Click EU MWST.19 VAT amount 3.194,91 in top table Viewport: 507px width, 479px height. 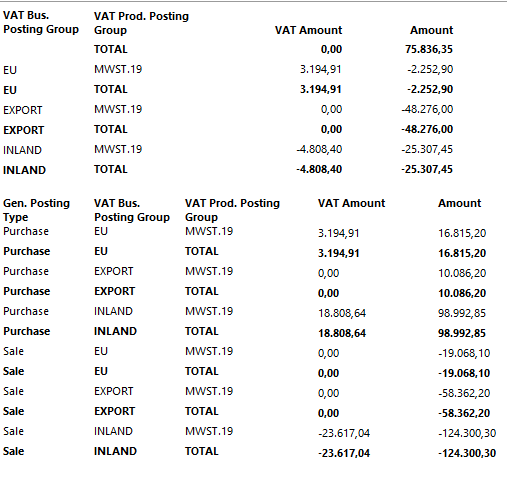tap(320, 69)
